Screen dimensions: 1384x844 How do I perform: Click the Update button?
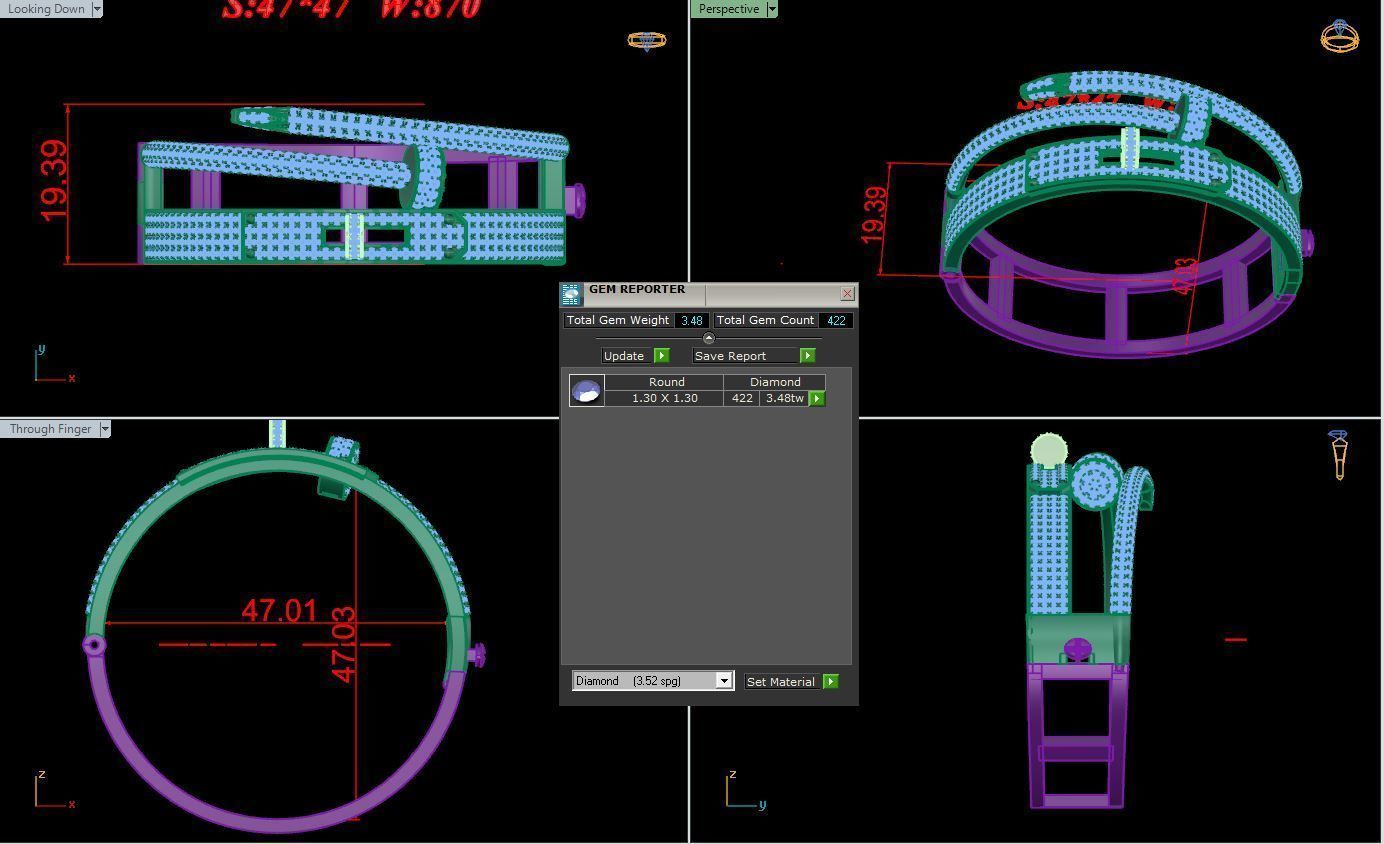click(627, 355)
